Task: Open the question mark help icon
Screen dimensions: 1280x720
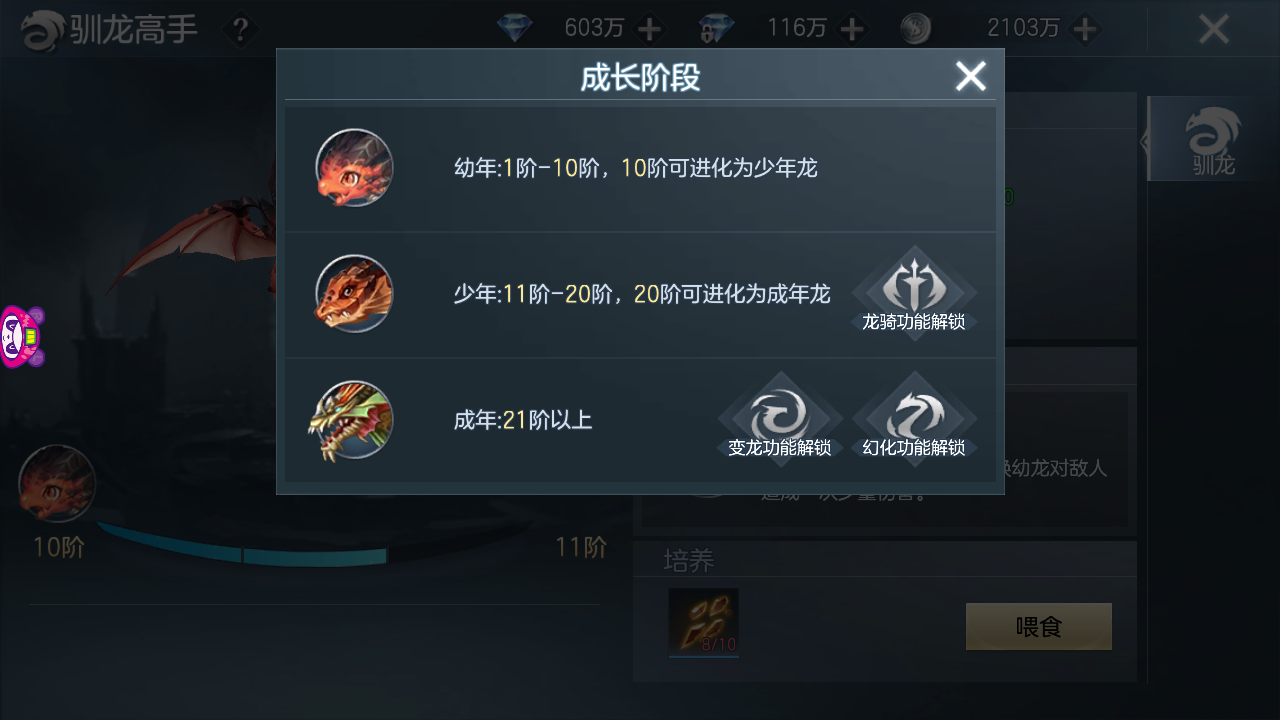Action: tap(240, 29)
